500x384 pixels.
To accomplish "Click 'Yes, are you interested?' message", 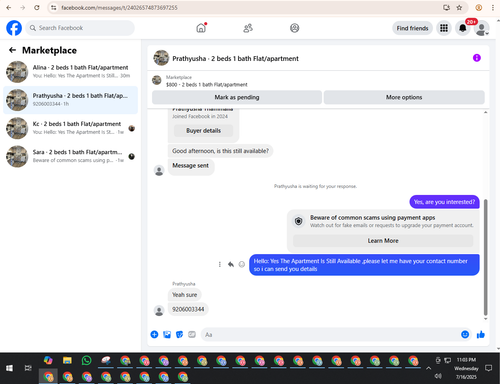I will tap(444, 202).
